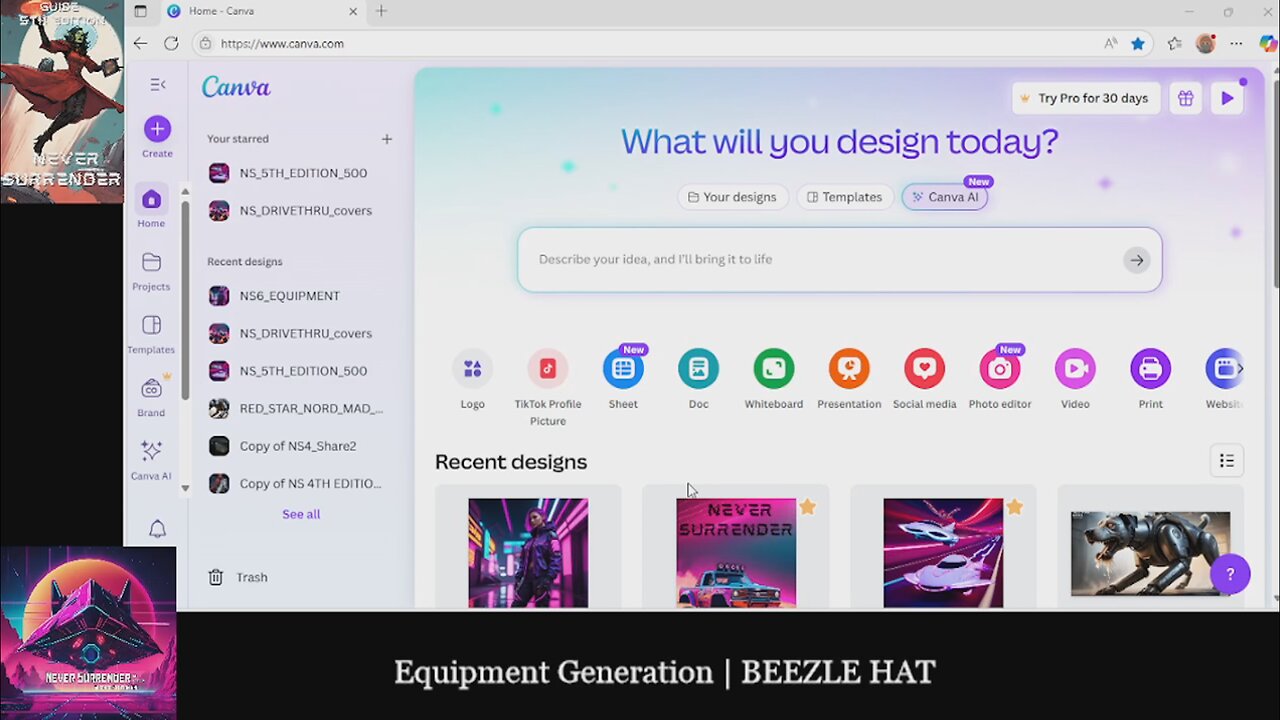Click sidebar scrollbar up arrow

point(185,191)
